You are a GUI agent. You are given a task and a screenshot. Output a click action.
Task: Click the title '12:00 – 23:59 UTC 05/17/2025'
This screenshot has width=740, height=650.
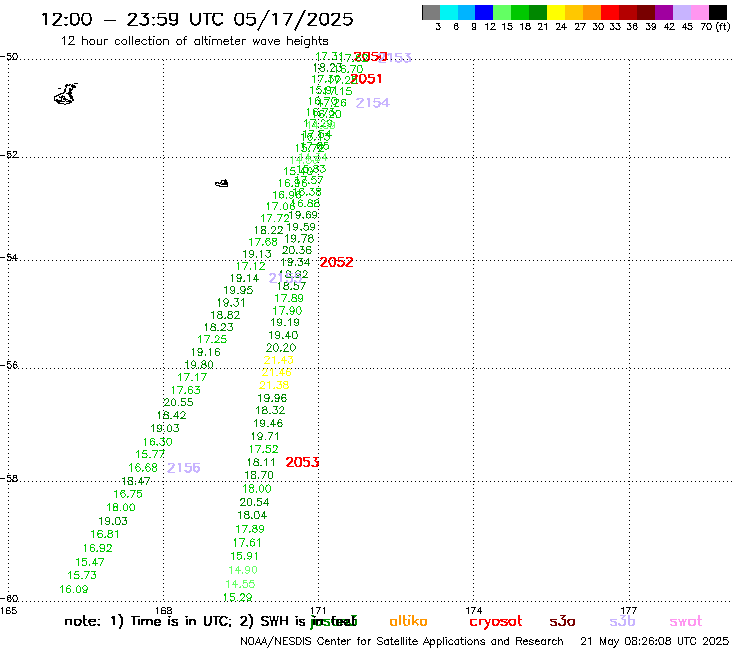tap(197, 19)
